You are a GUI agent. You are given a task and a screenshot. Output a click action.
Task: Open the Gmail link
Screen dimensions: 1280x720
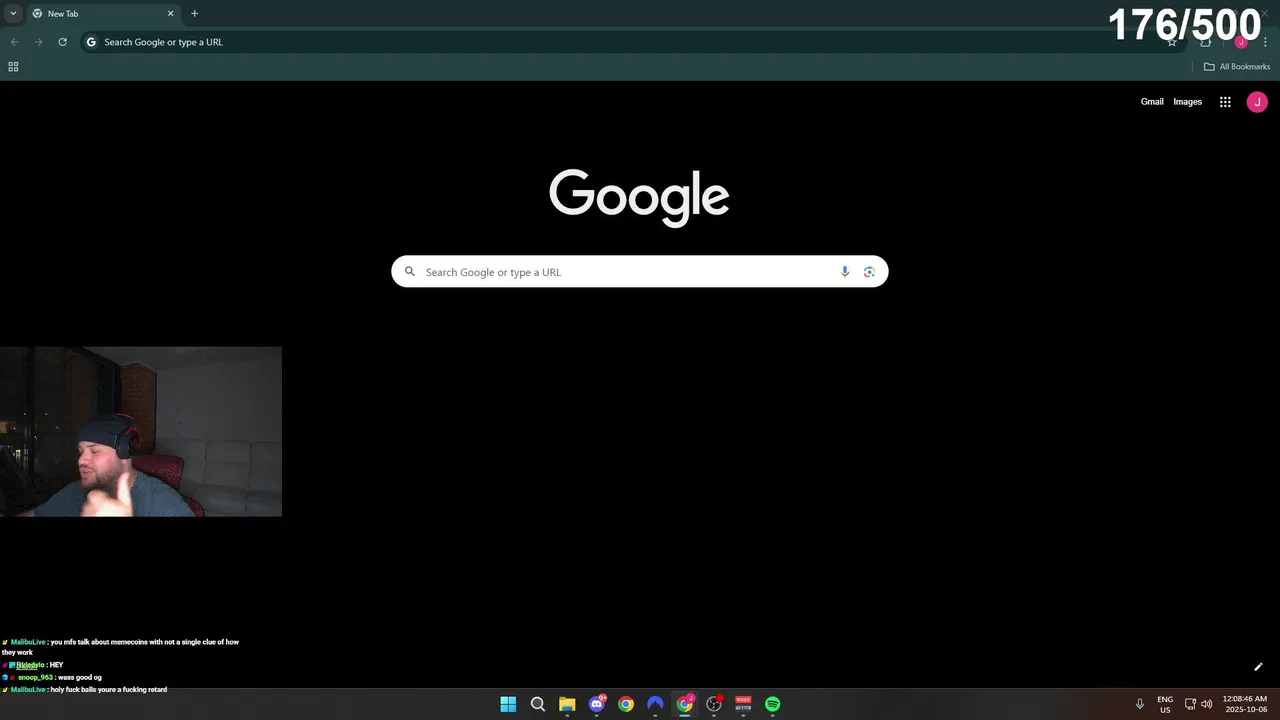pos(1152,102)
